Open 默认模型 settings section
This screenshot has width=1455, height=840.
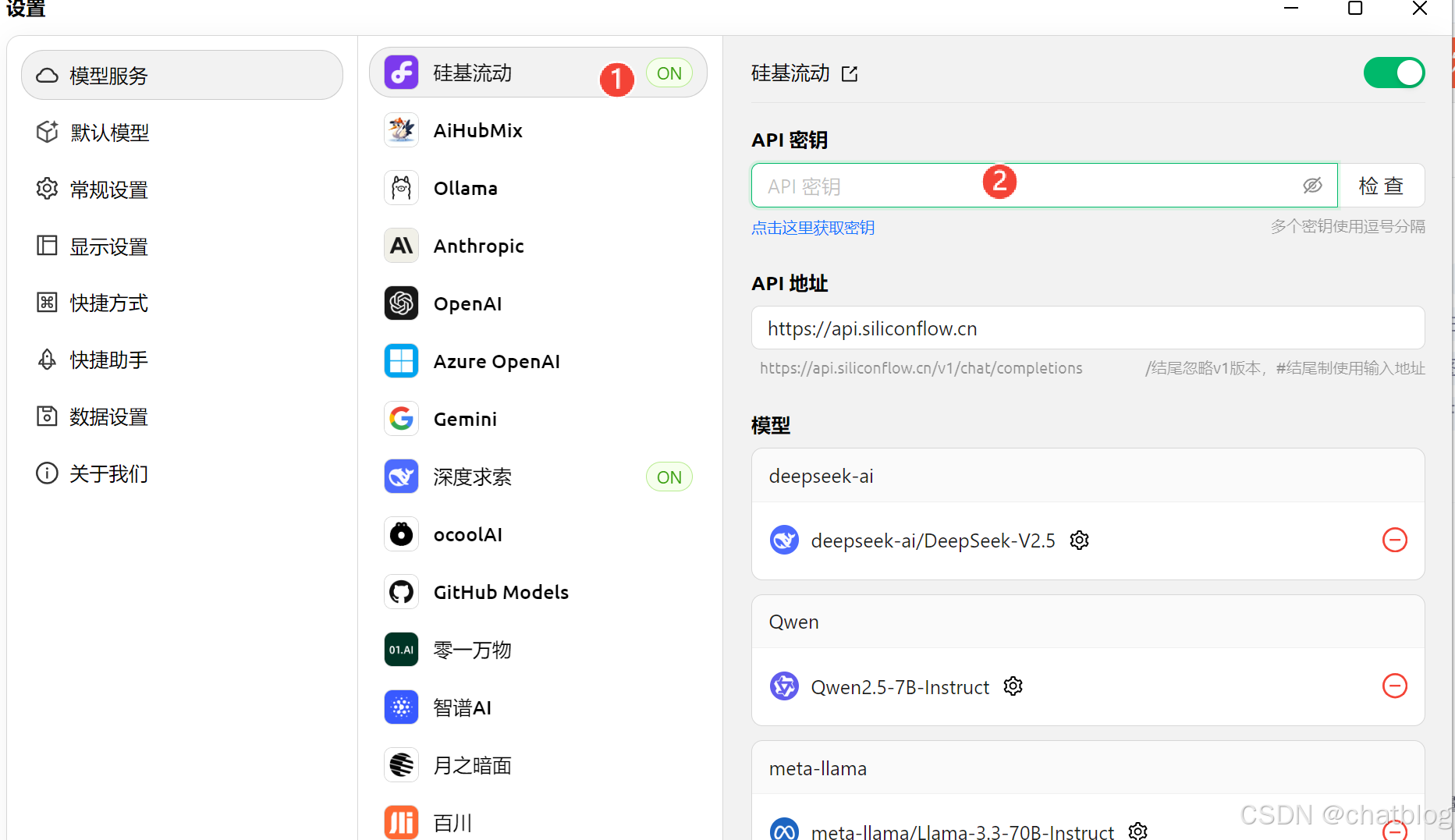182,133
